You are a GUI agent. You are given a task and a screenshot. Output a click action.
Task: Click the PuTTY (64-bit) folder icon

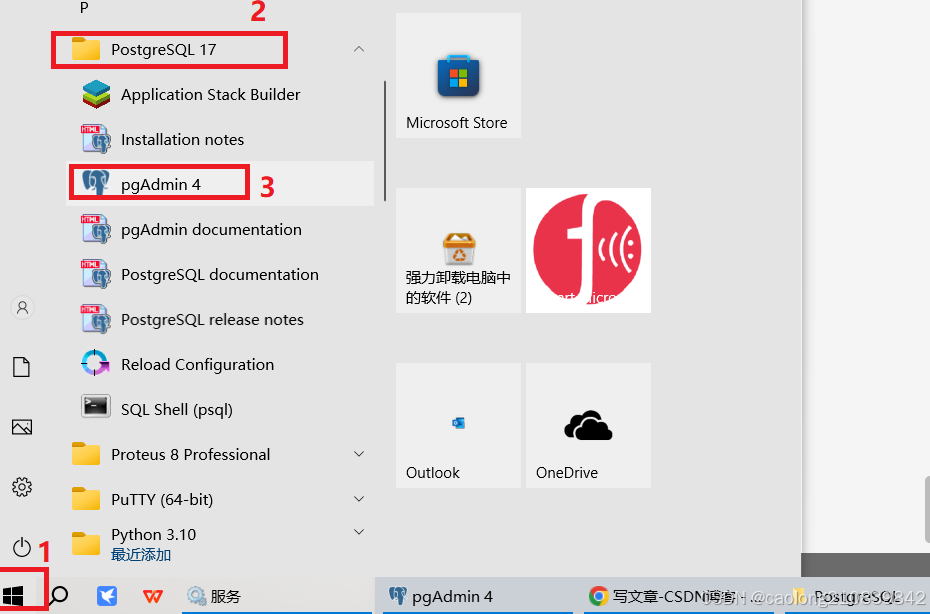(86, 499)
